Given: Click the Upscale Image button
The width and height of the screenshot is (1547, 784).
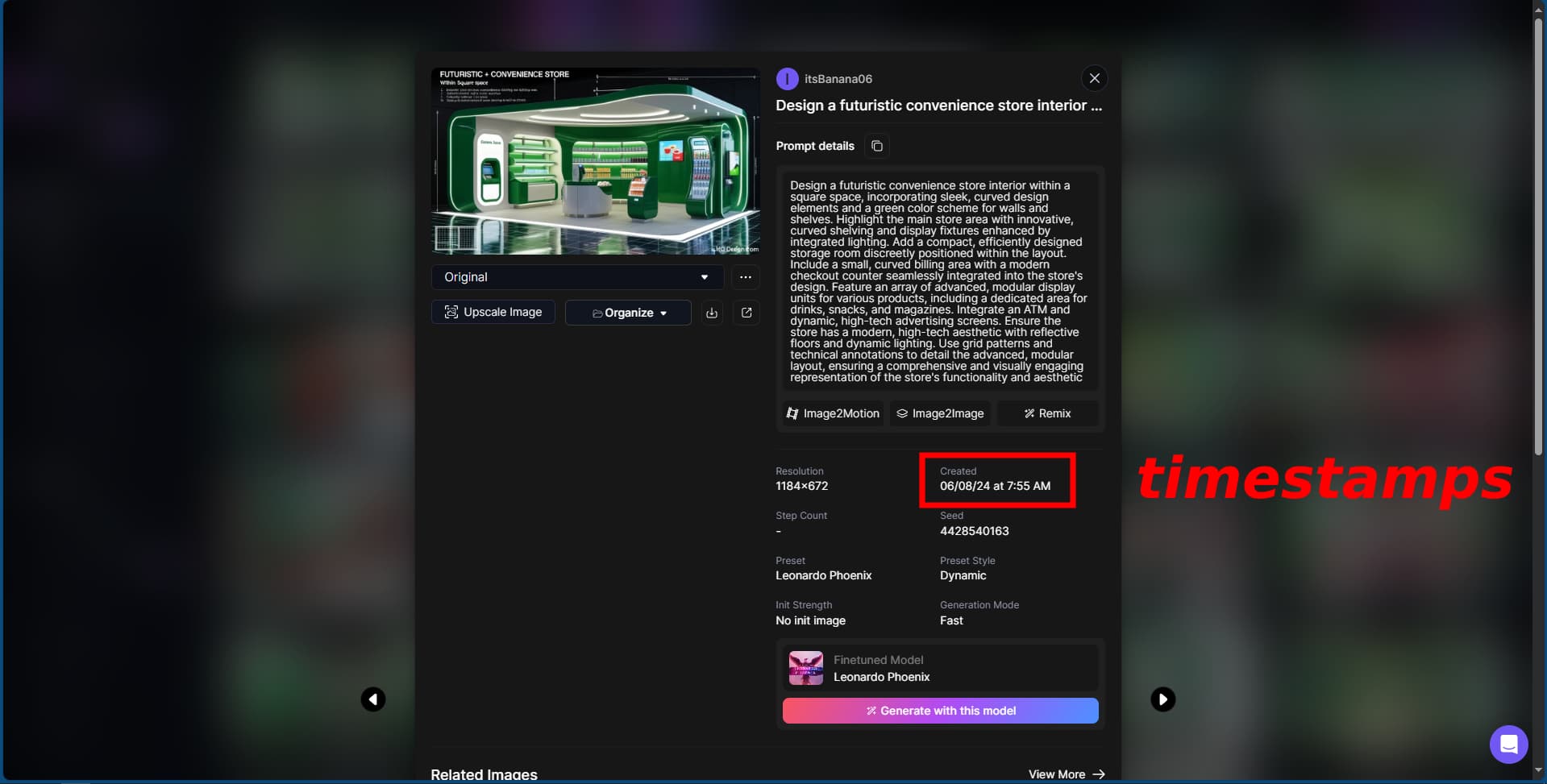Looking at the screenshot, I should [493, 312].
